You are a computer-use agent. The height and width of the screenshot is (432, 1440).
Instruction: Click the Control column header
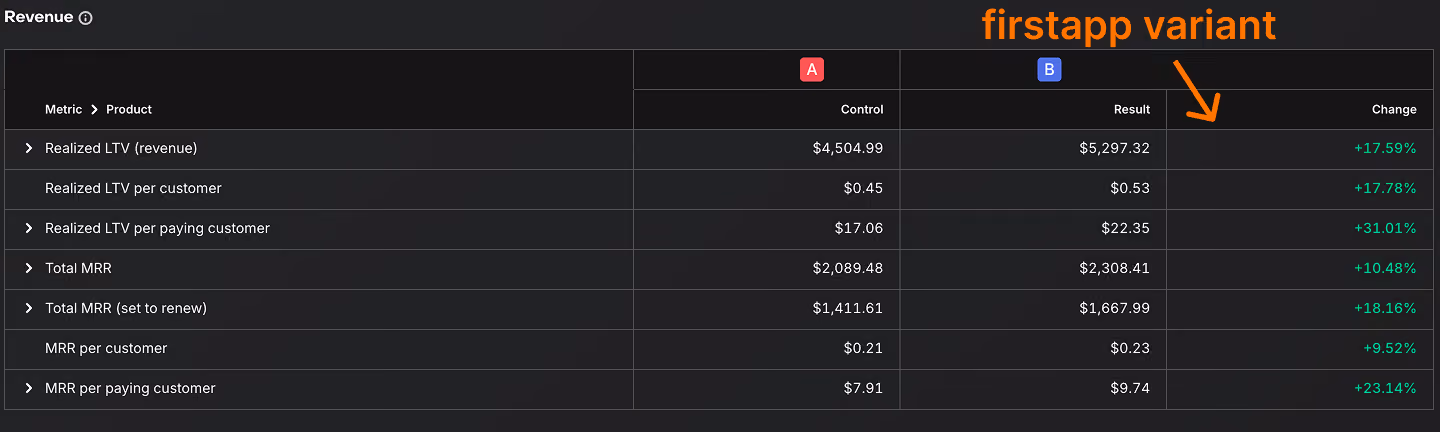click(x=862, y=109)
